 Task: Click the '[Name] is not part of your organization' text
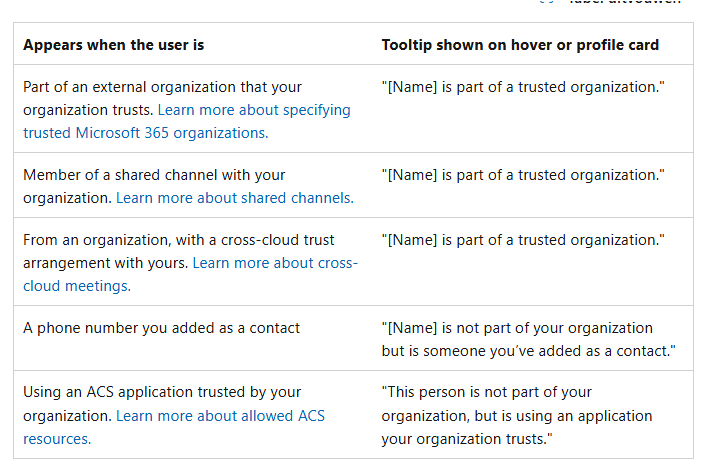517,328
